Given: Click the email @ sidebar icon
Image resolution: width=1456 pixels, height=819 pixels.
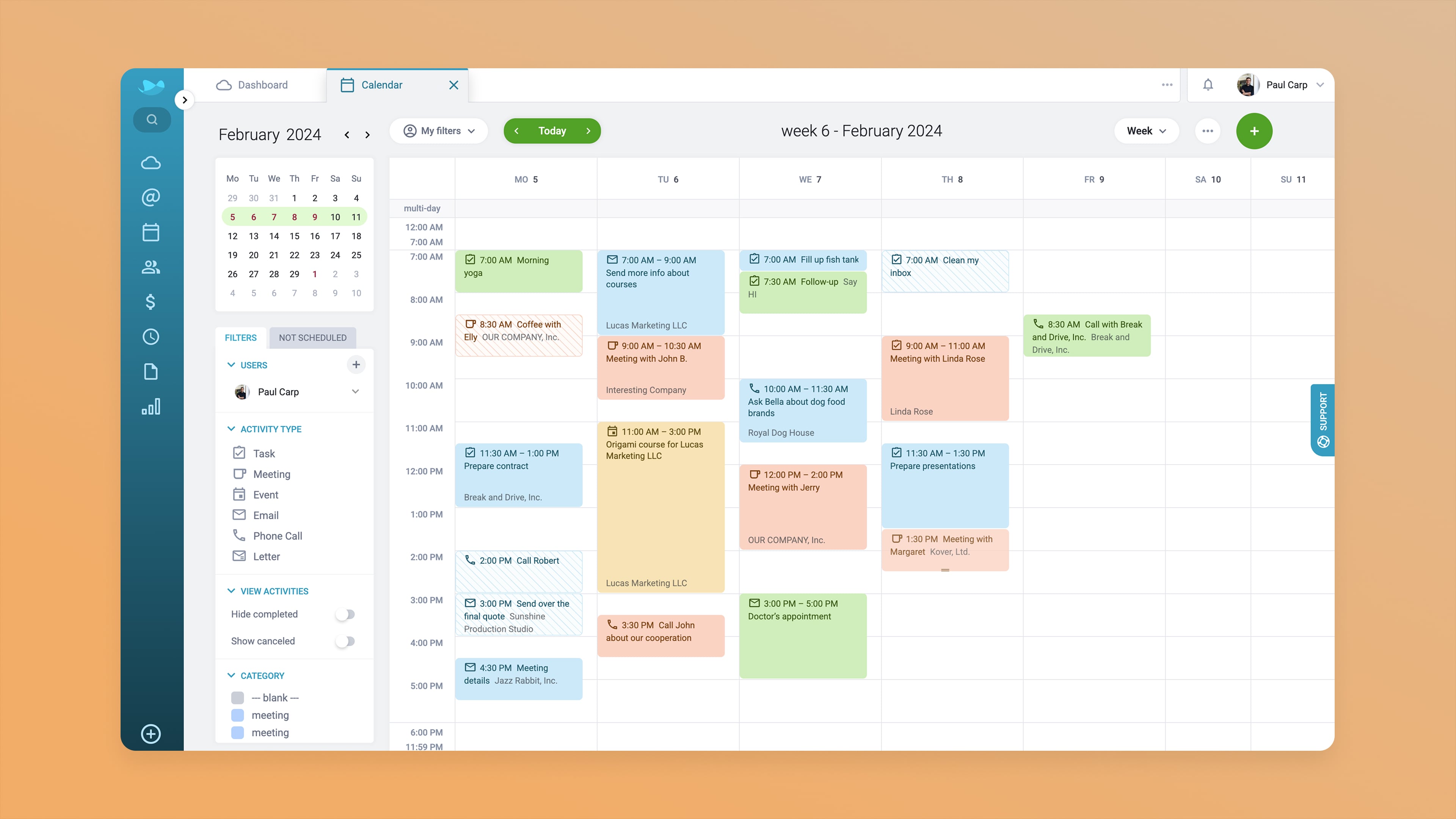Looking at the screenshot, I should pos(151,197).
